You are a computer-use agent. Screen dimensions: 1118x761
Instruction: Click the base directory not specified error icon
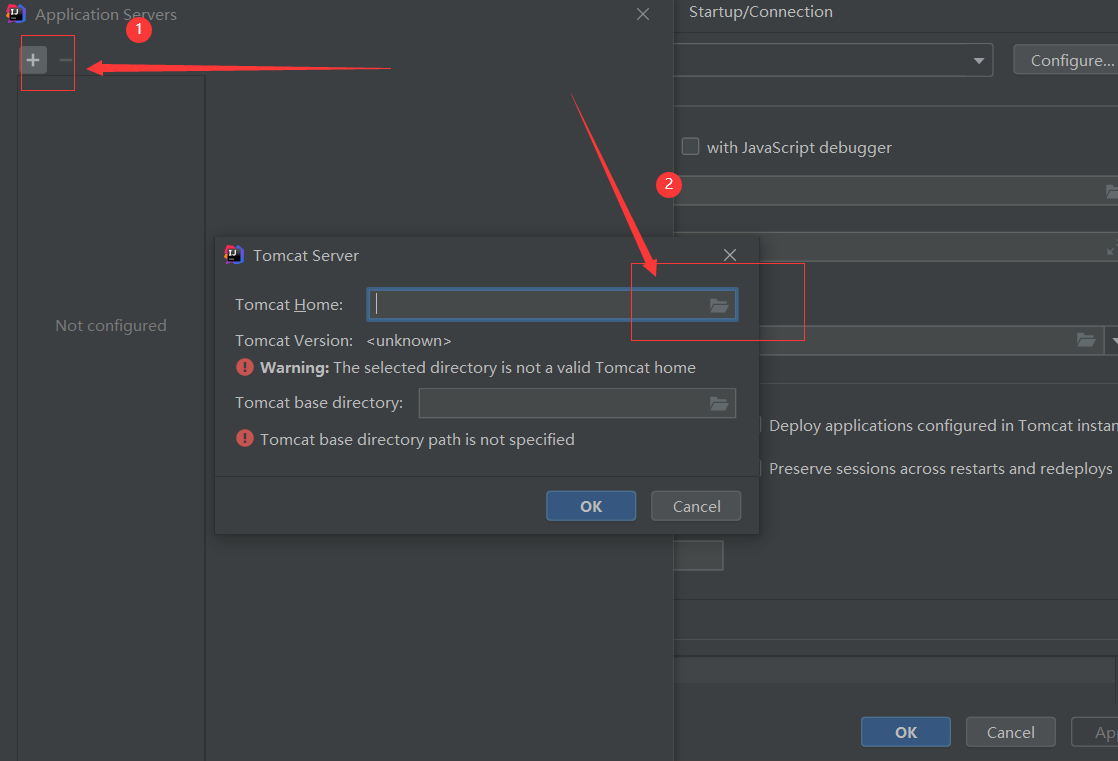point(245,439)
